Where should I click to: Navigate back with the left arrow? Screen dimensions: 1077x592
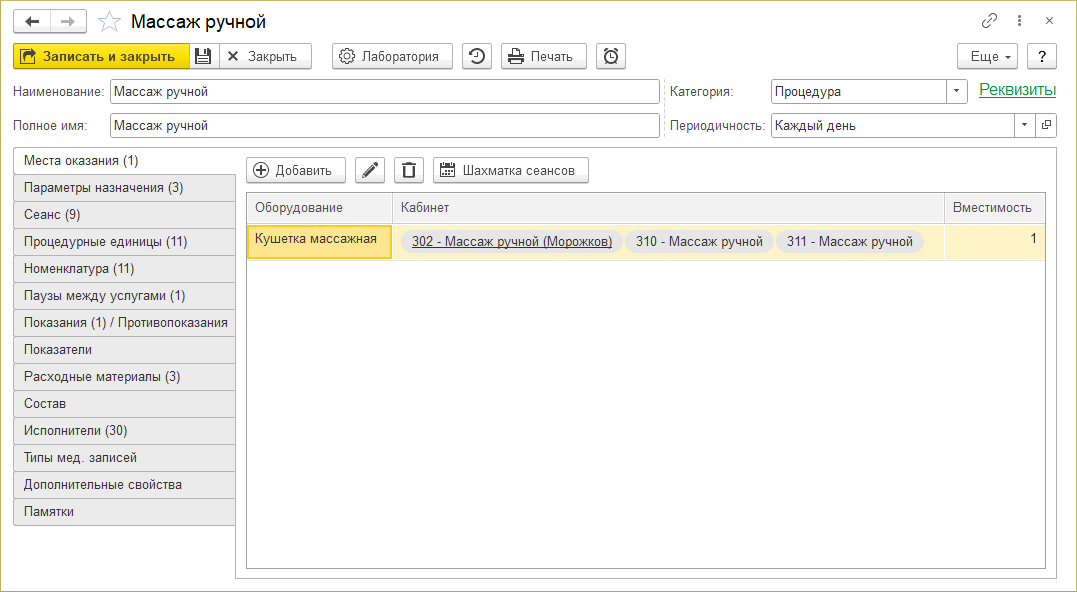pos(32,21)
